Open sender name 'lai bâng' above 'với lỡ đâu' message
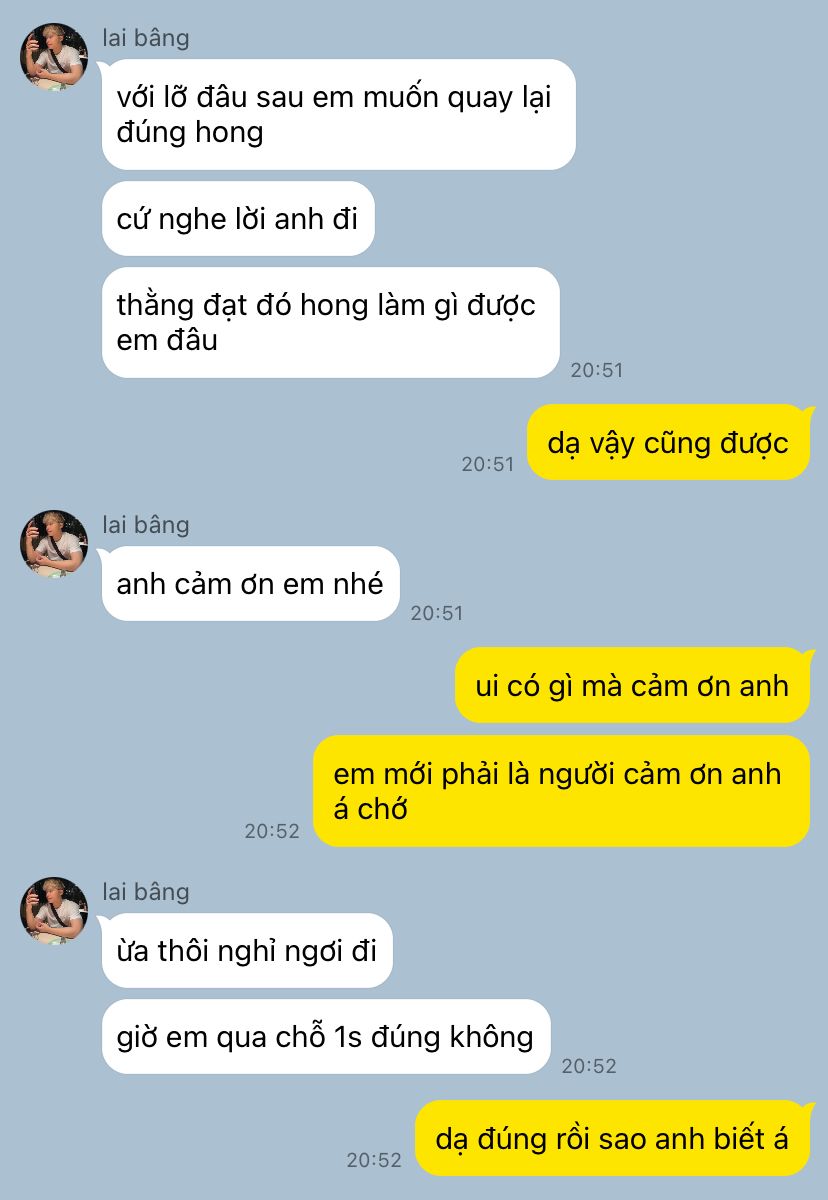Image resolution: width=828 pixels, height=1200 pixels. click(x=146, y=39)
